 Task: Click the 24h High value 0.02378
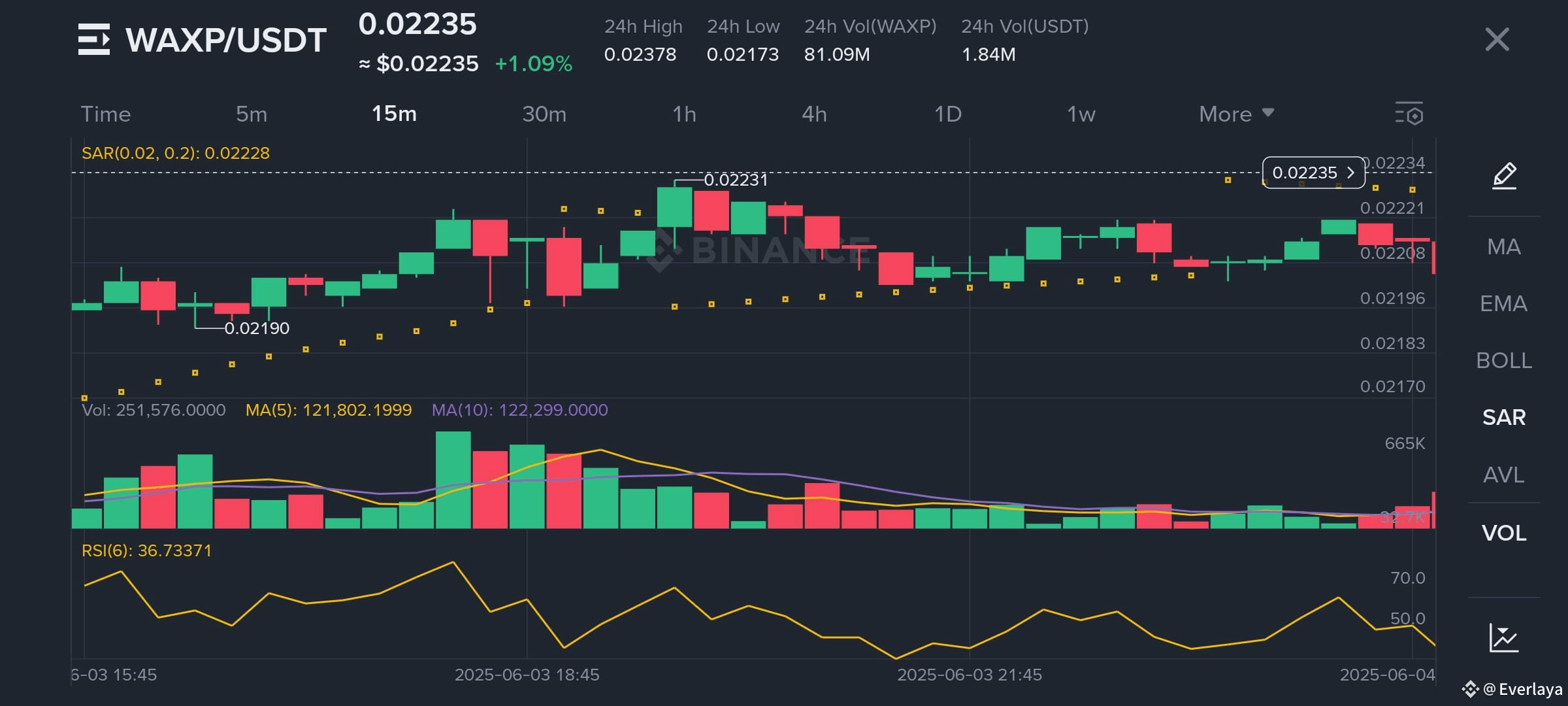pos(640,54)
